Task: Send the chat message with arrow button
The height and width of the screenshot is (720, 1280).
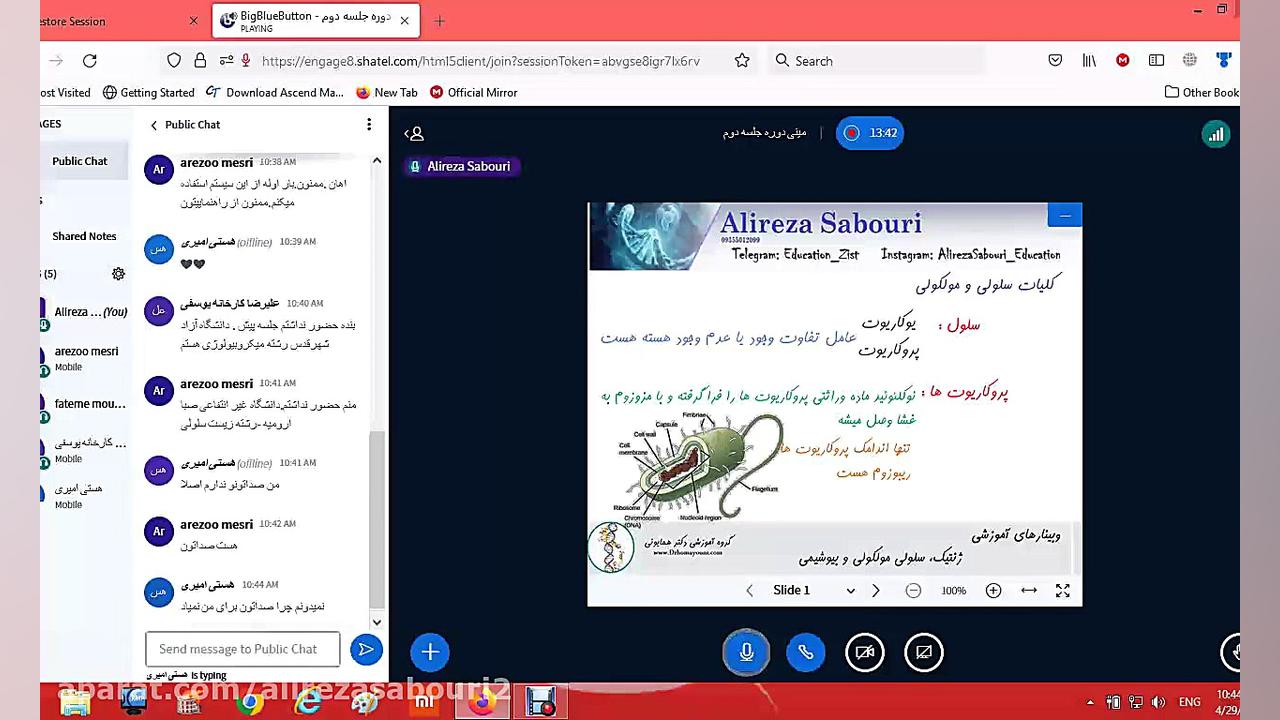Action: point(366,650)
